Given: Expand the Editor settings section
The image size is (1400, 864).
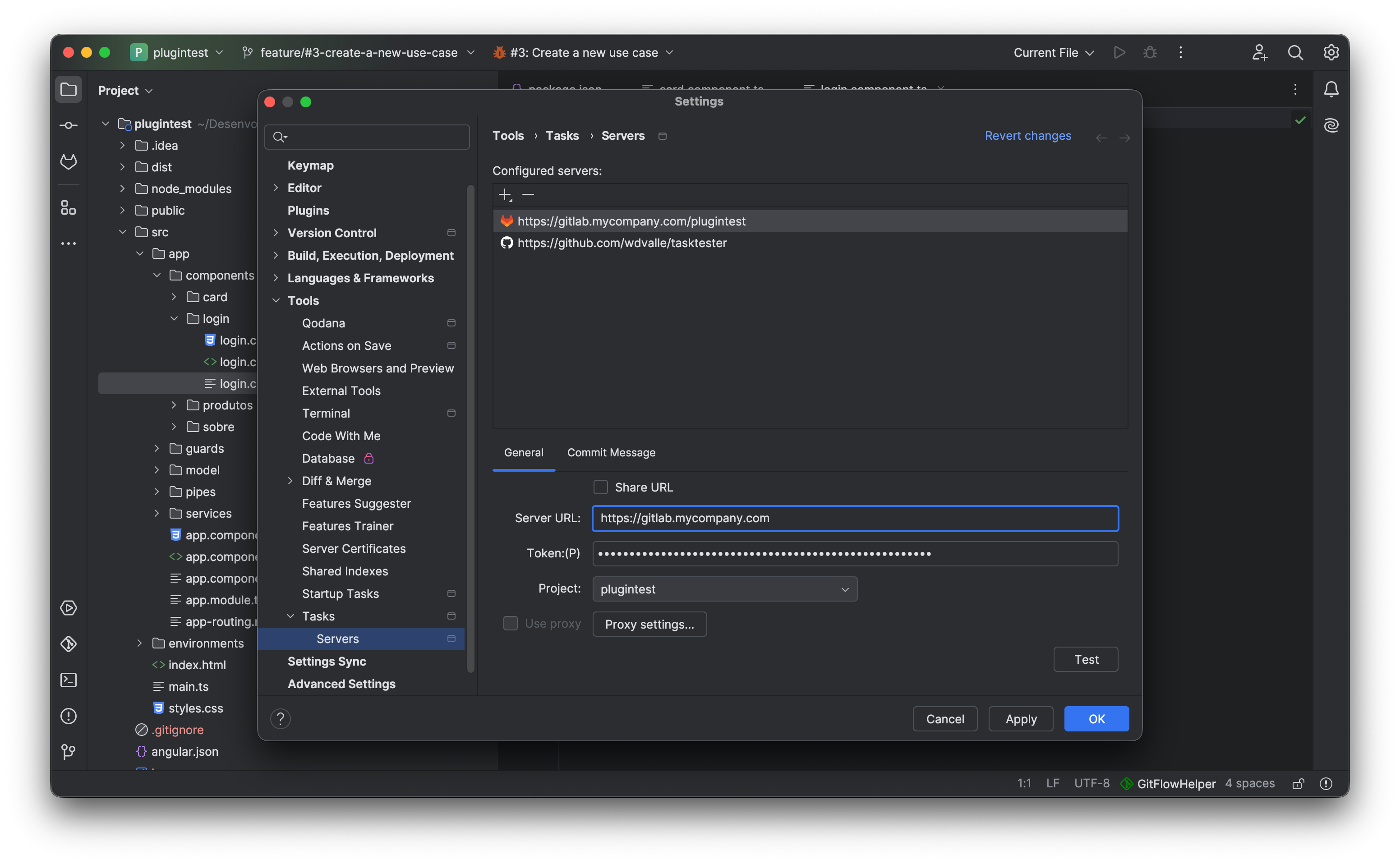Looking at the screenshot, I should (276, 188).
